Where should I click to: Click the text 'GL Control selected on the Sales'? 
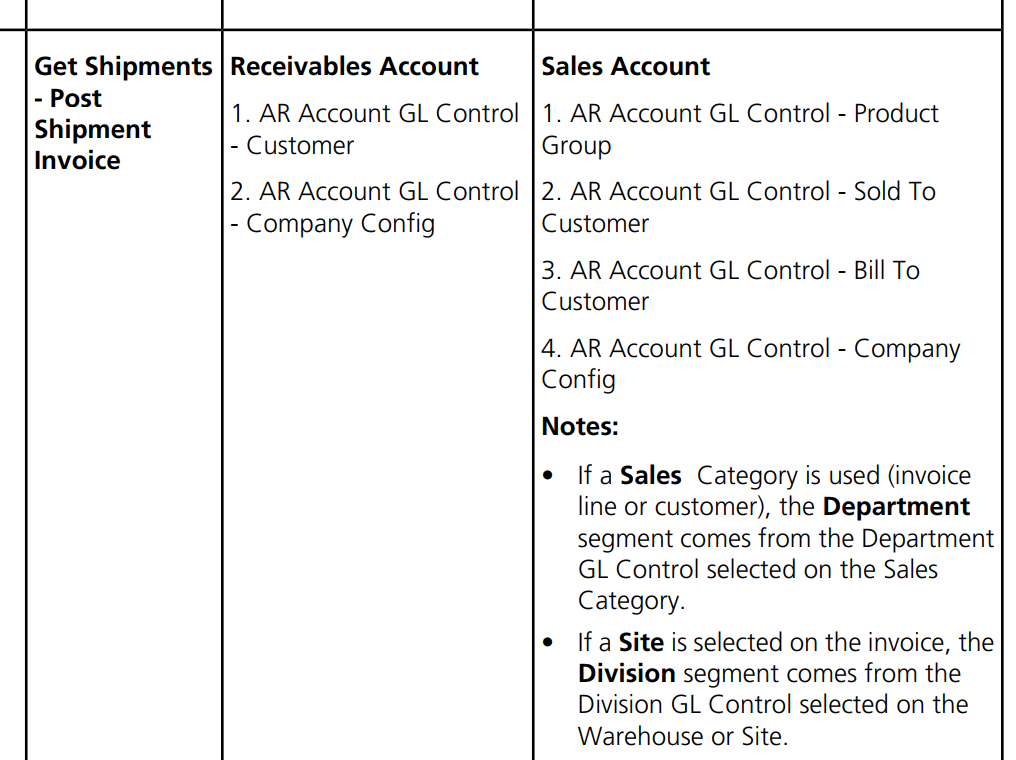[758, 570]
